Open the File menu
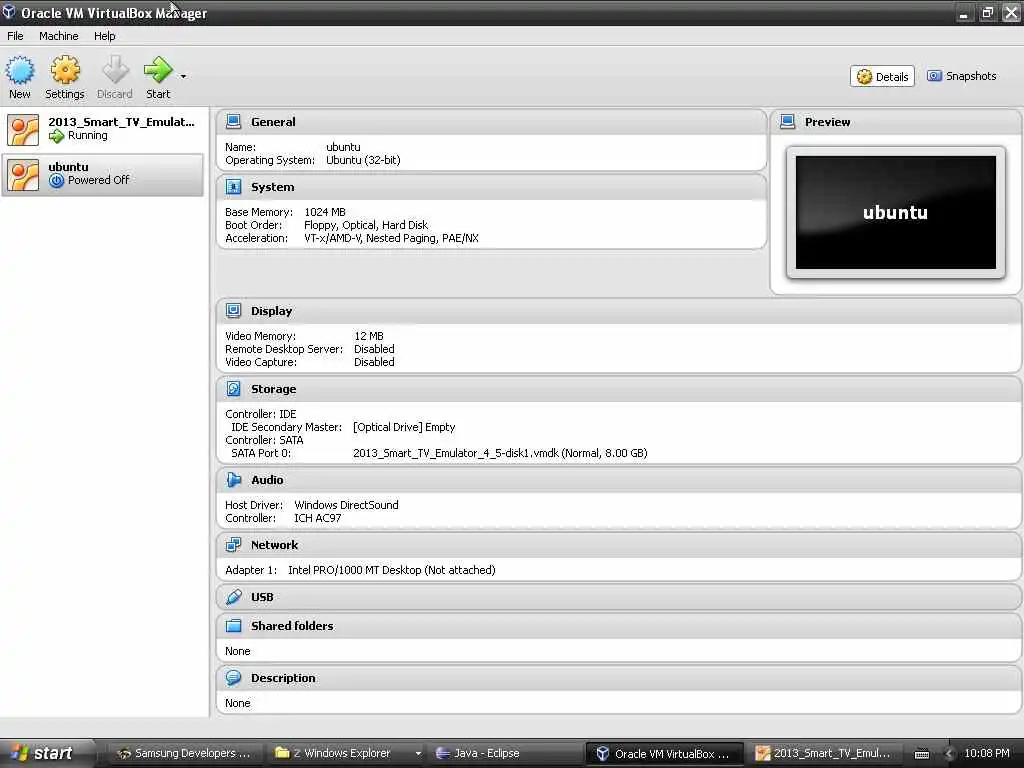Viewport: 1024px width, 768px height. (15, 36)
